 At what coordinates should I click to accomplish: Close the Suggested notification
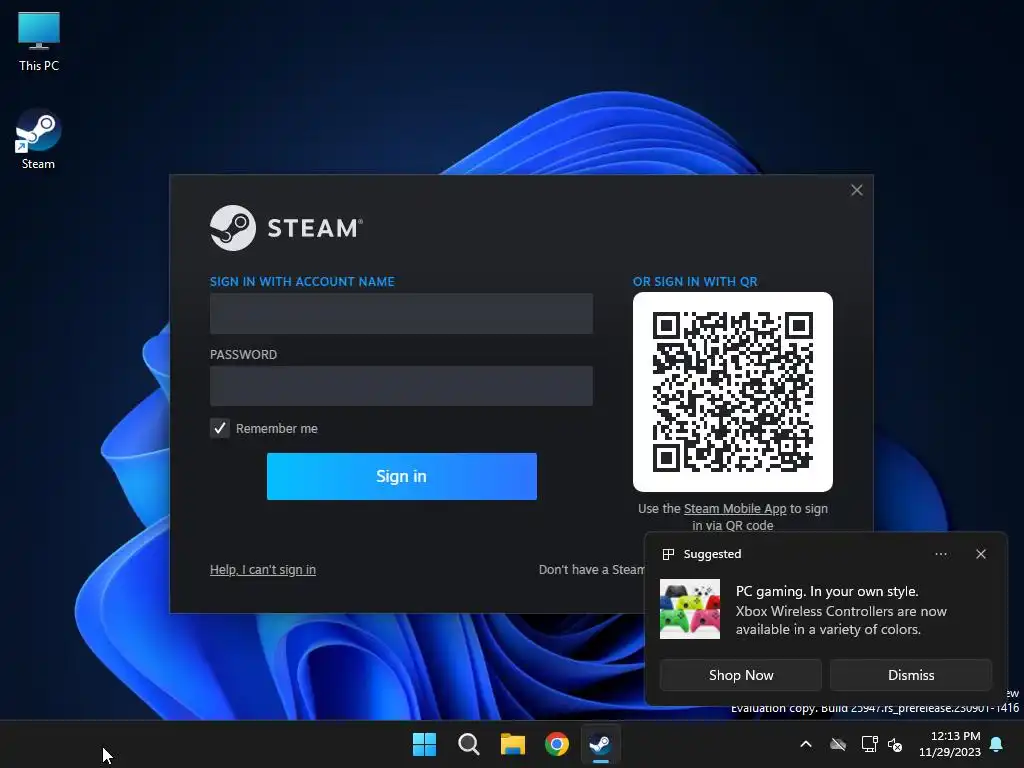(981, 554)
